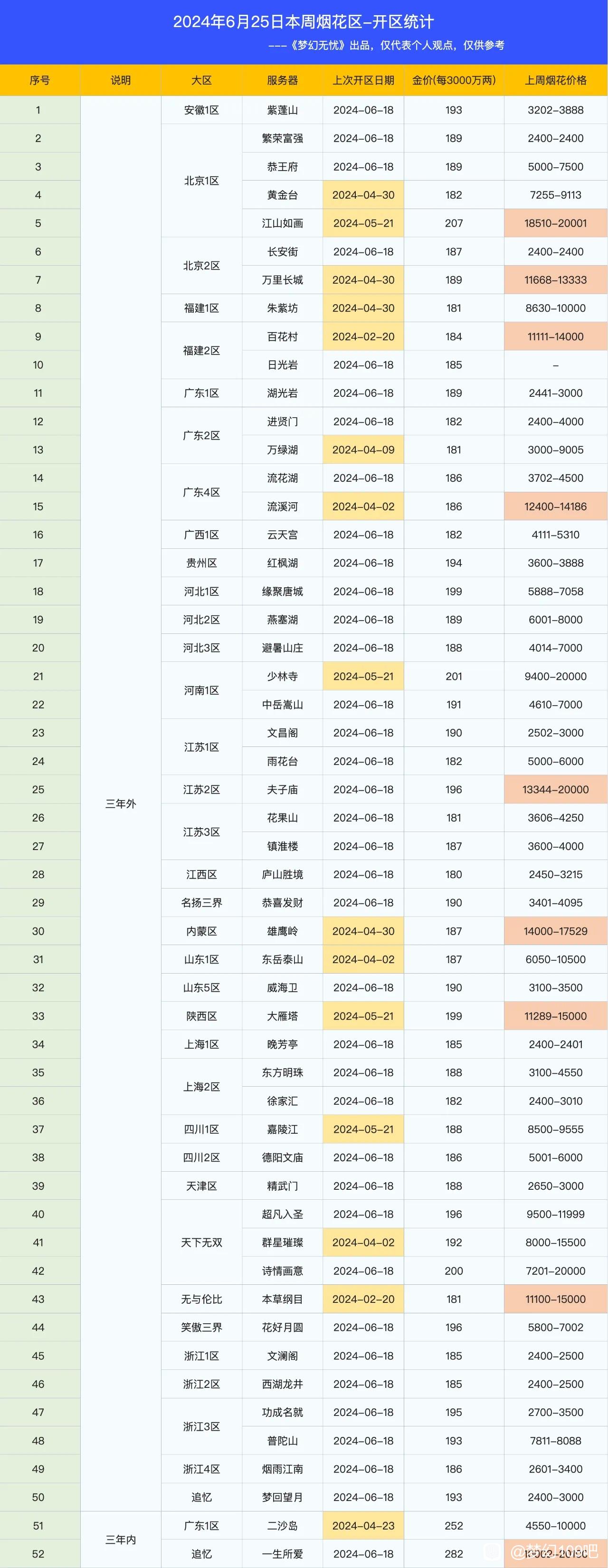Click price cell 14000-17529
Viewport: 608px width, 1568px height.
click(556, 931)
